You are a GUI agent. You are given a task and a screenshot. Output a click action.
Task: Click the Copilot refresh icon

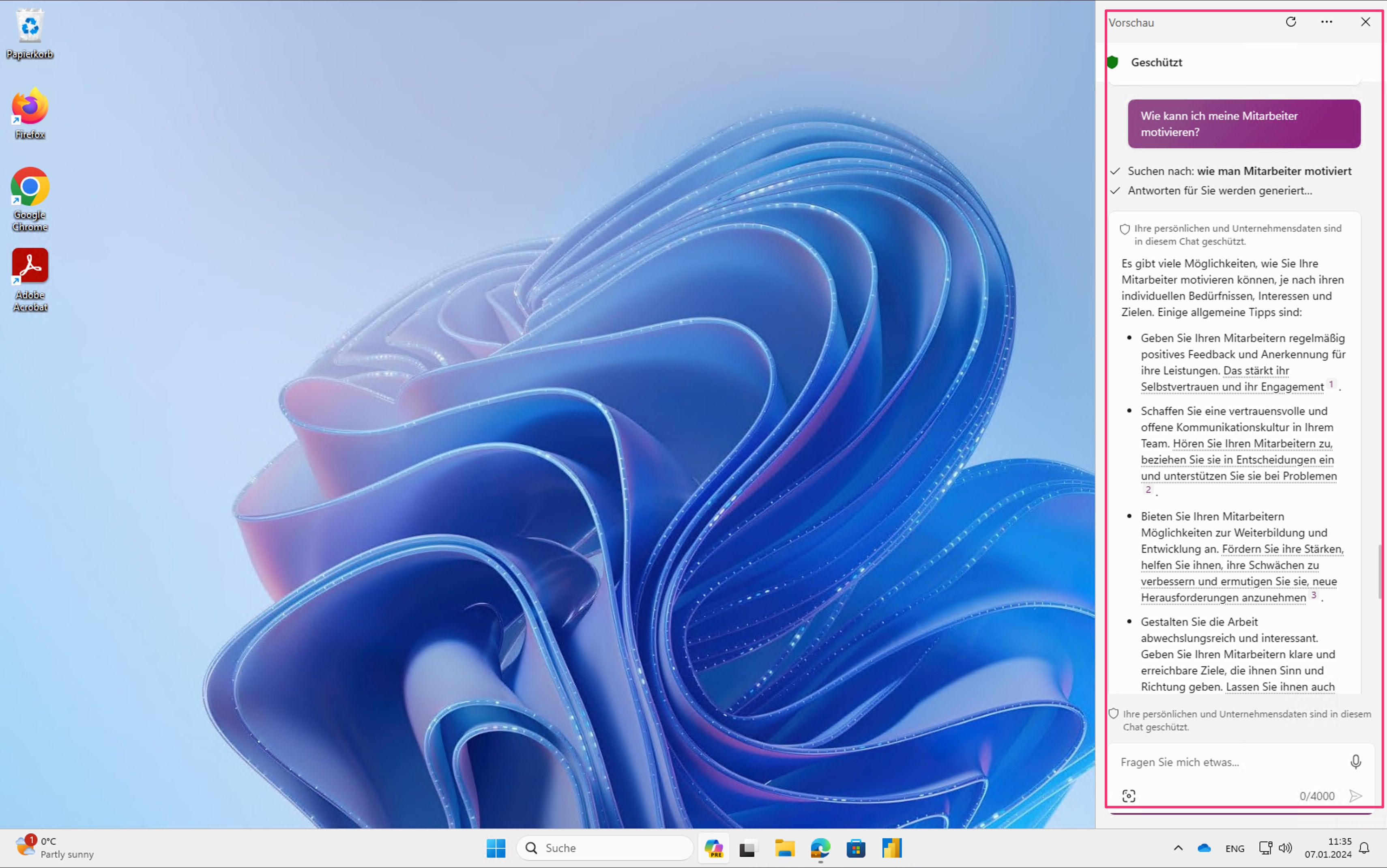tap(1290, 22)
